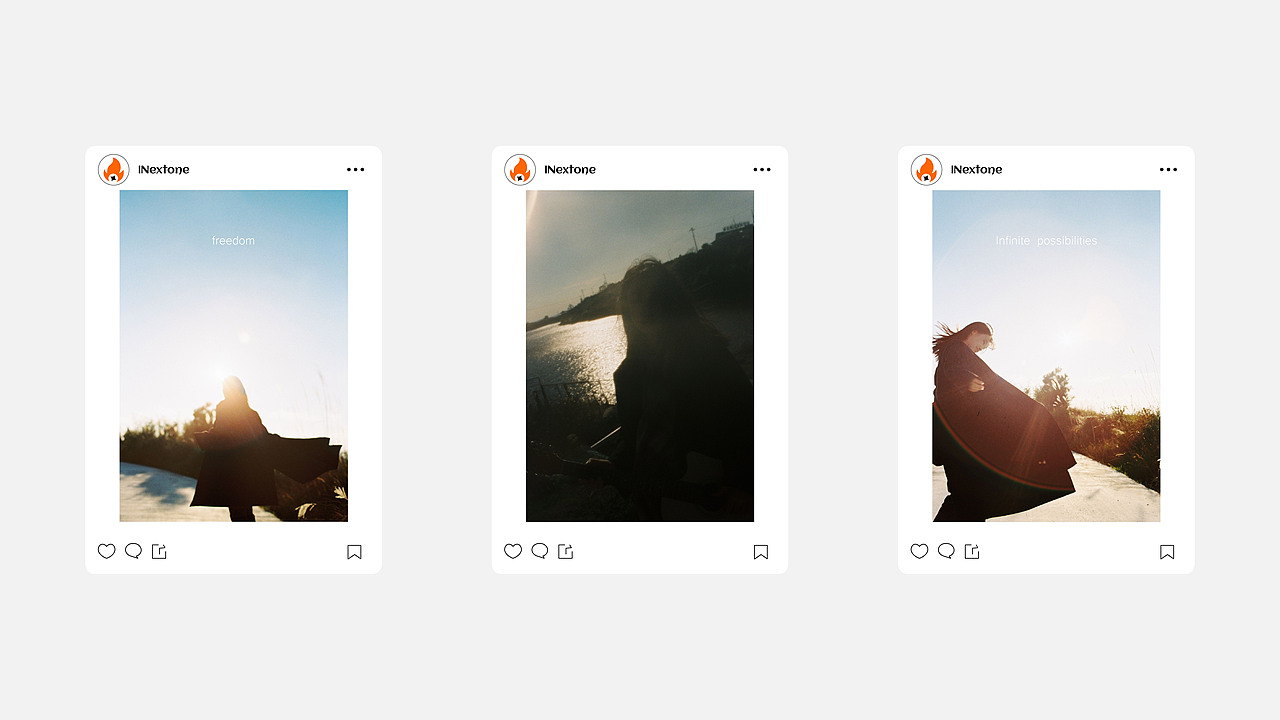The image size is (1280, 720).
Task: Share the Infinite possibilities post
Action: [972, 551]
